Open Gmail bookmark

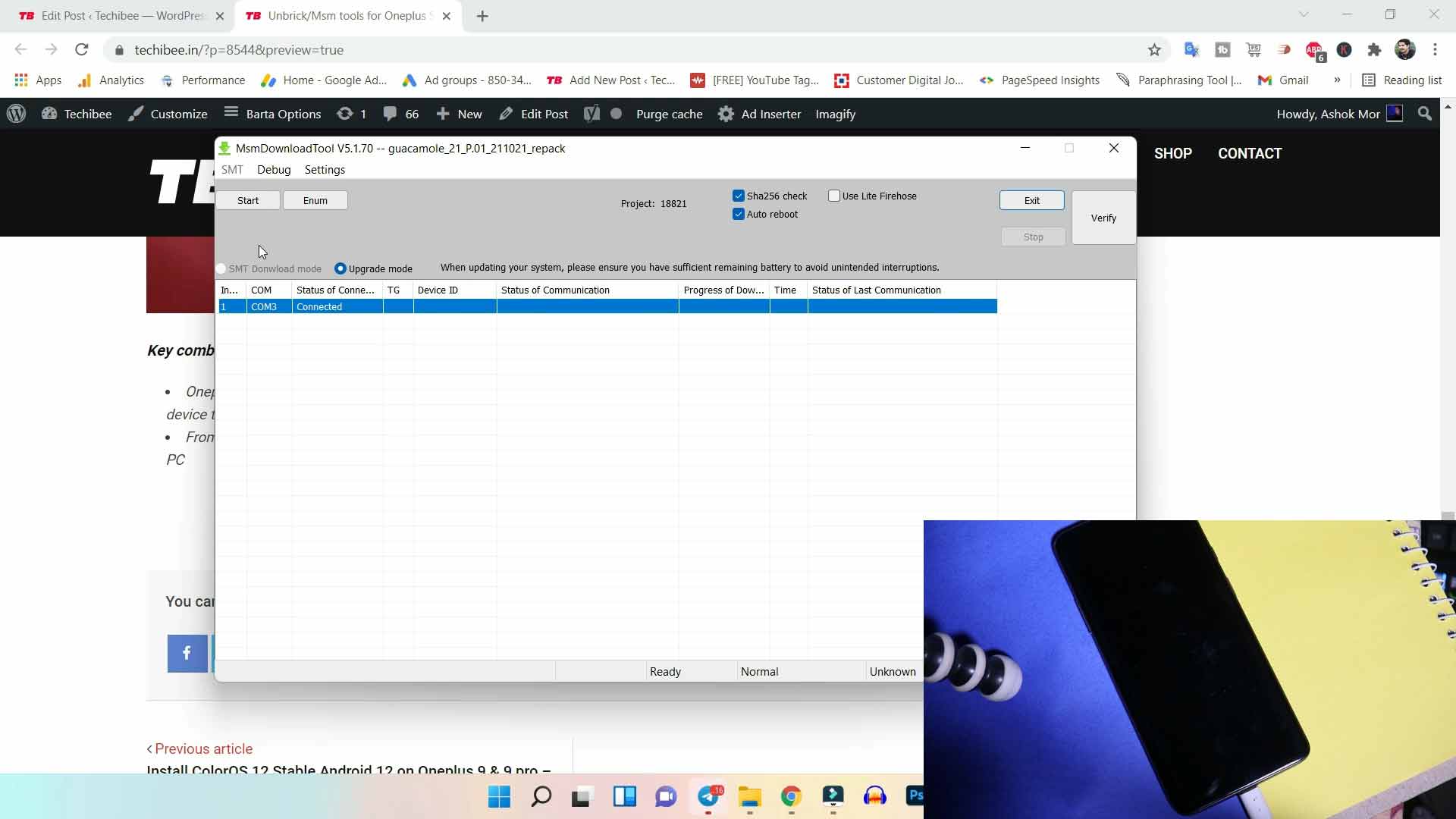pos(1283,80)
